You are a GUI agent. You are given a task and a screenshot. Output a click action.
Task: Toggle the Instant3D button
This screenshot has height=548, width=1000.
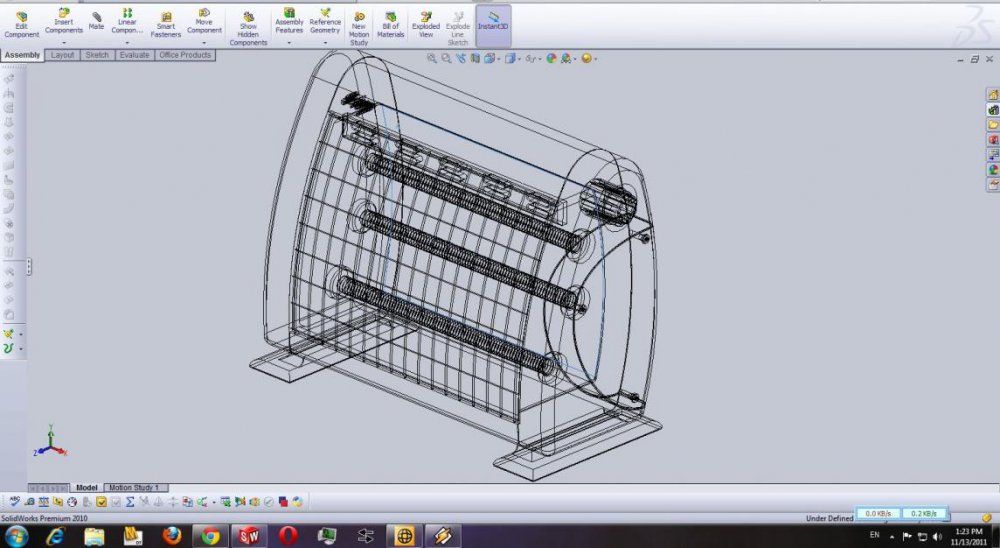[493, 26]
